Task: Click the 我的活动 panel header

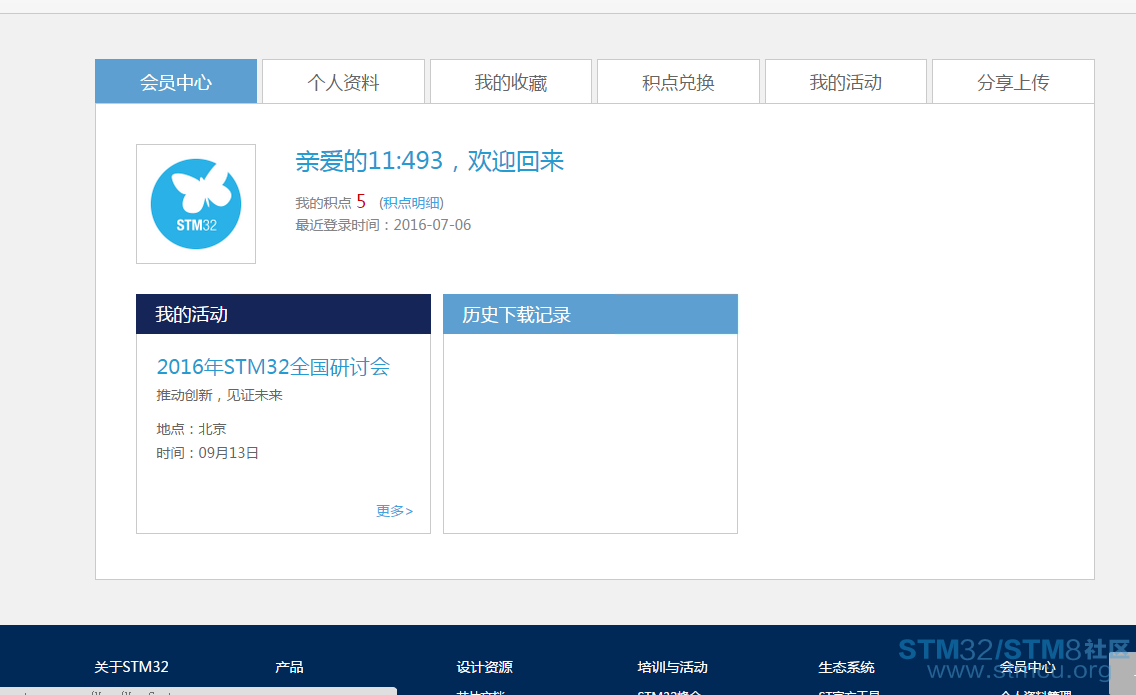Action: tap(283, 314)
